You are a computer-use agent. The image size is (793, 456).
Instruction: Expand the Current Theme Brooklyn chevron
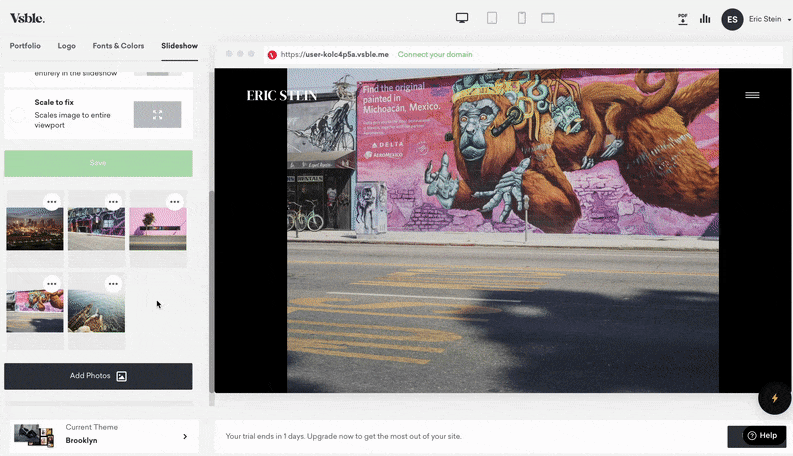185,436
